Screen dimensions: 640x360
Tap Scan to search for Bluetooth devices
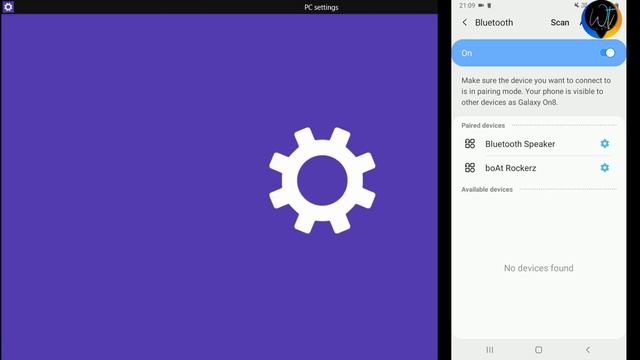coord(560,22)
